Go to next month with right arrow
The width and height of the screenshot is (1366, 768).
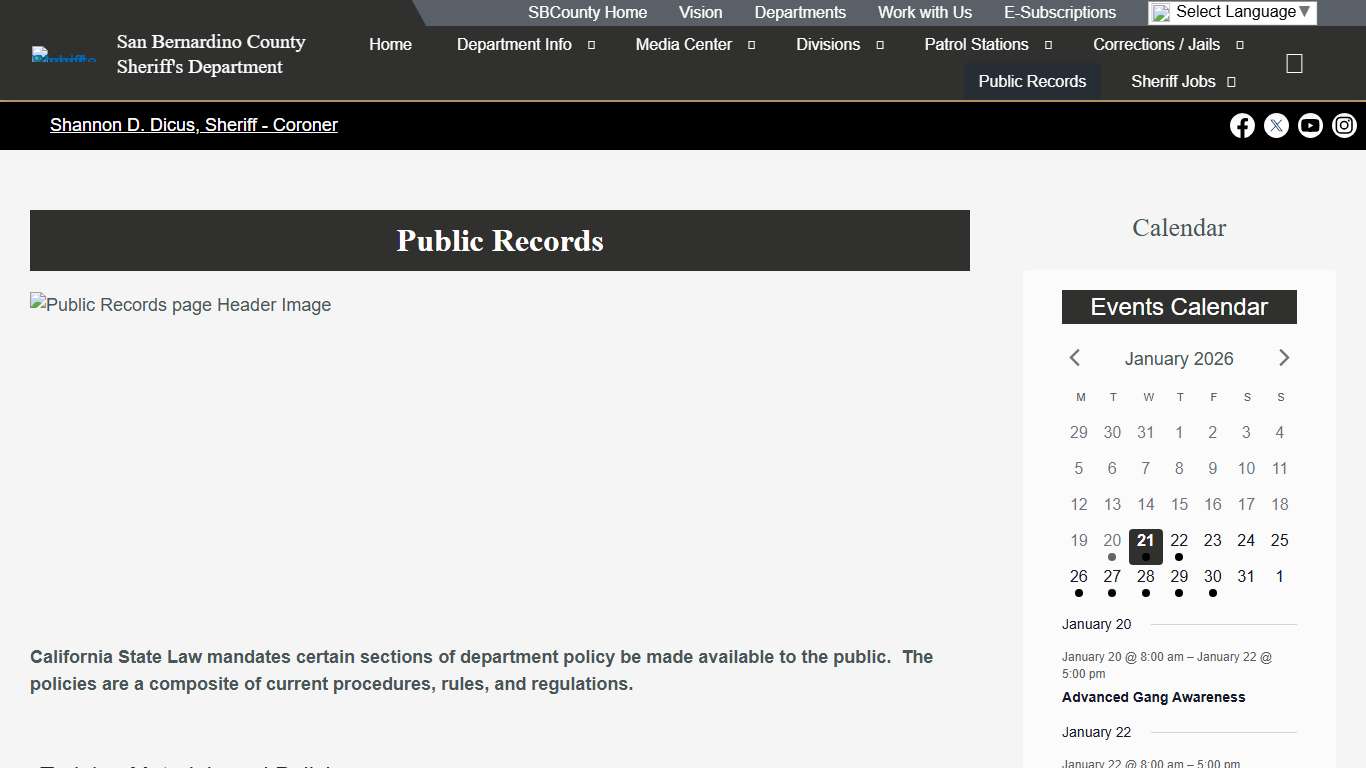point(1284,357)
